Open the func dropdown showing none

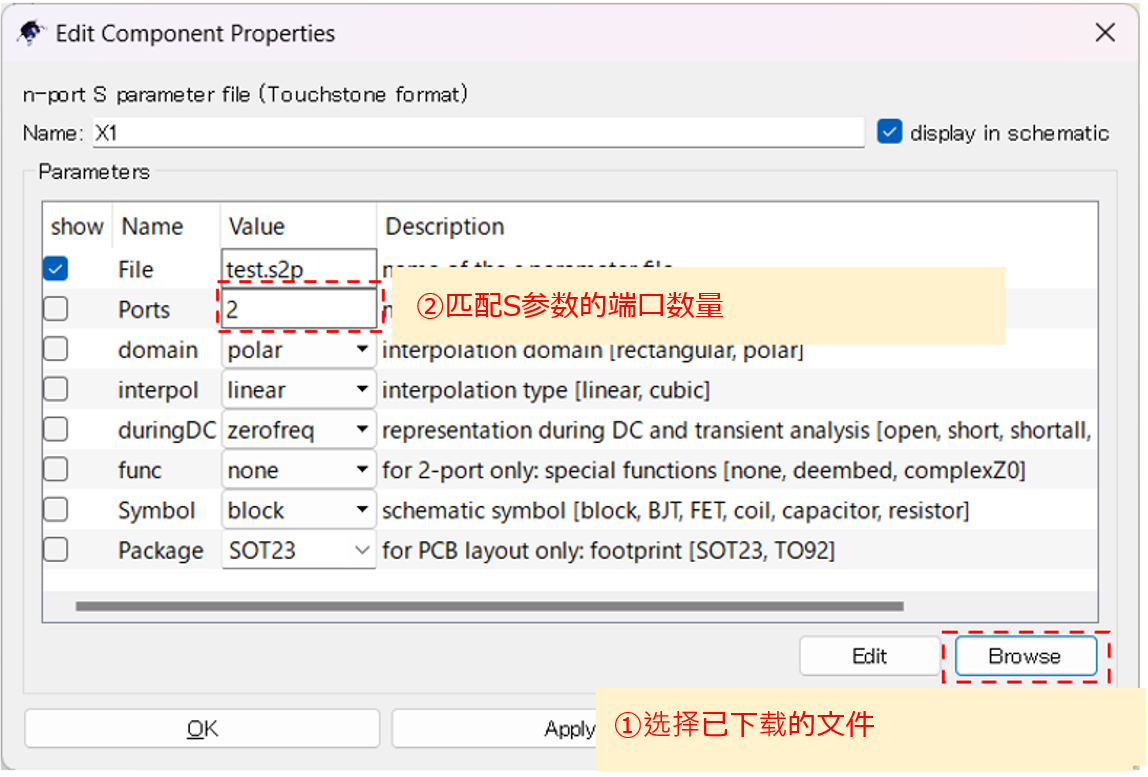coord(362,469)
